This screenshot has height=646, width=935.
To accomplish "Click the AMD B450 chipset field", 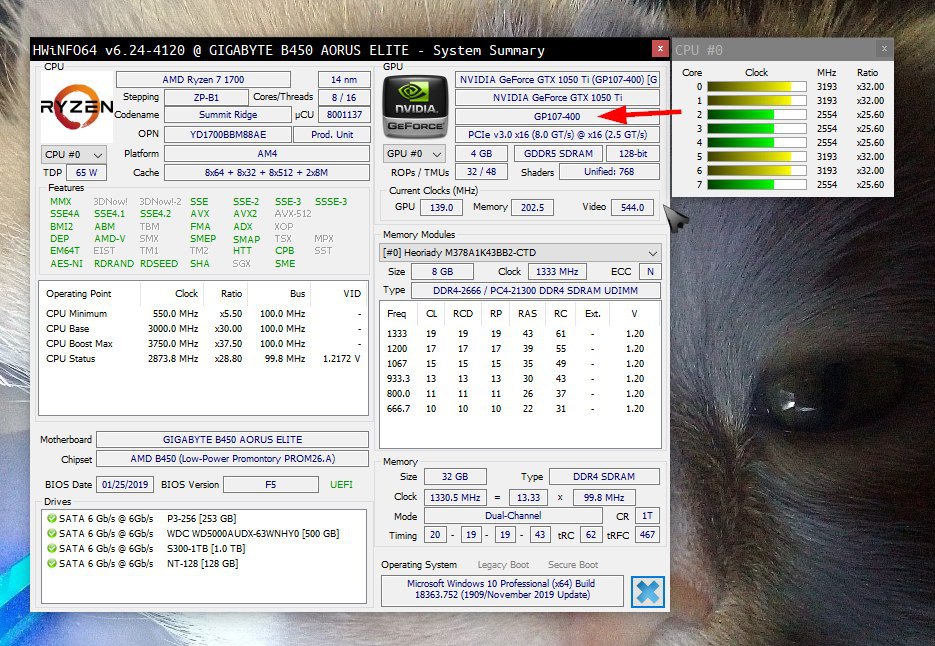I will pyautogui.click(x=233, y=459).
